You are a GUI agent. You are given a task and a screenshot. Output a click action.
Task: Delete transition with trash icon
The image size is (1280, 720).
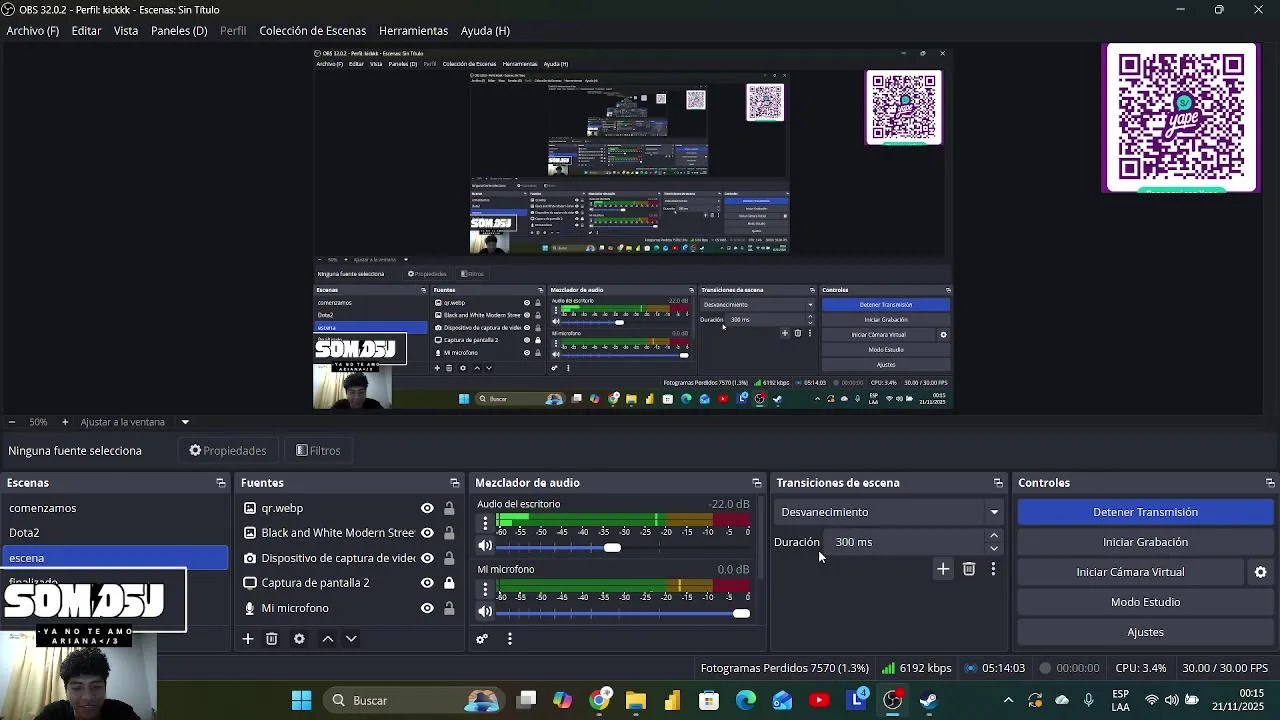point(969,569)
